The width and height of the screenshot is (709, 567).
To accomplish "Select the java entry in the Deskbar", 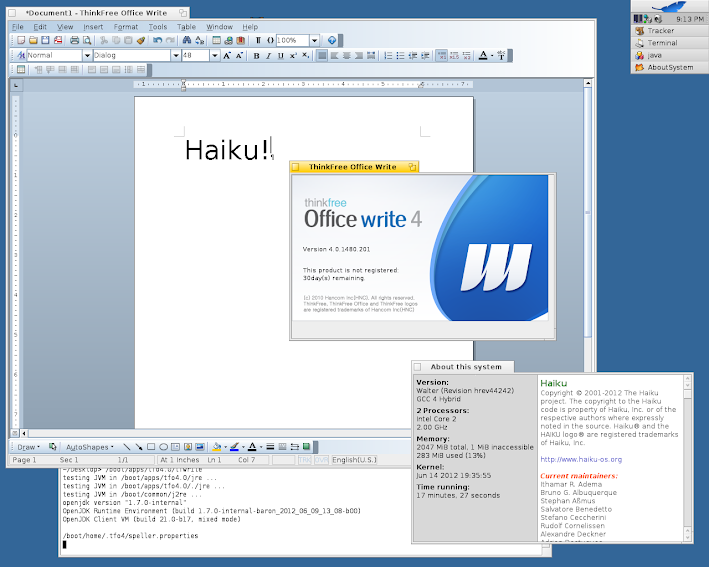I will [x=670, y=55].
